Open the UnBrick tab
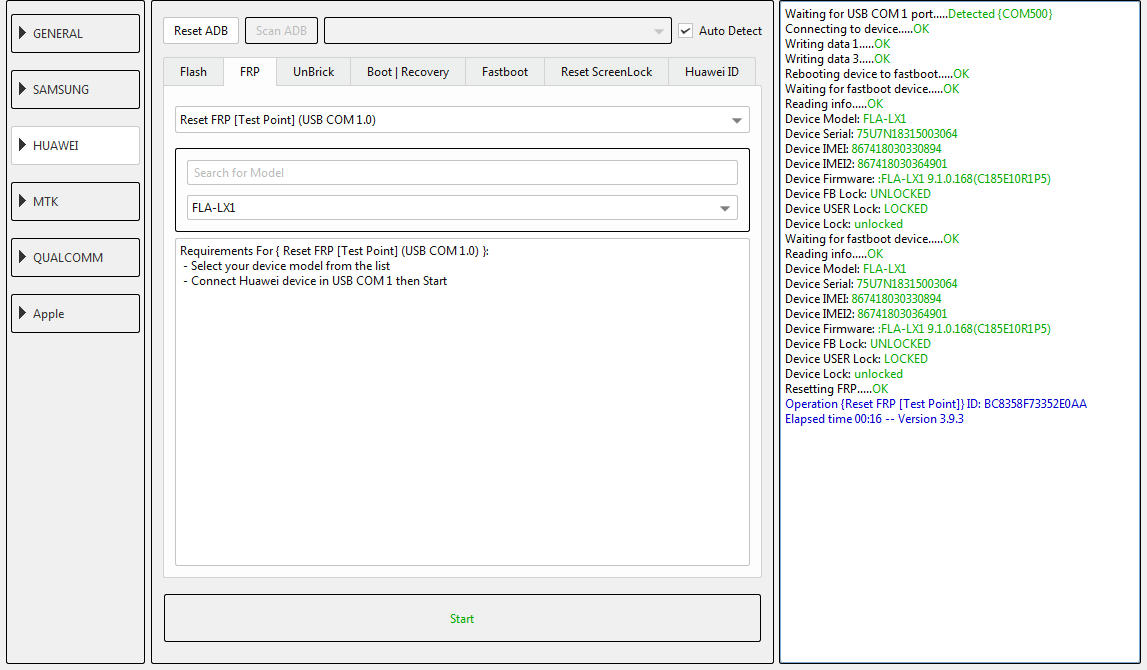 pyautogui.click(x=314, y=72)
